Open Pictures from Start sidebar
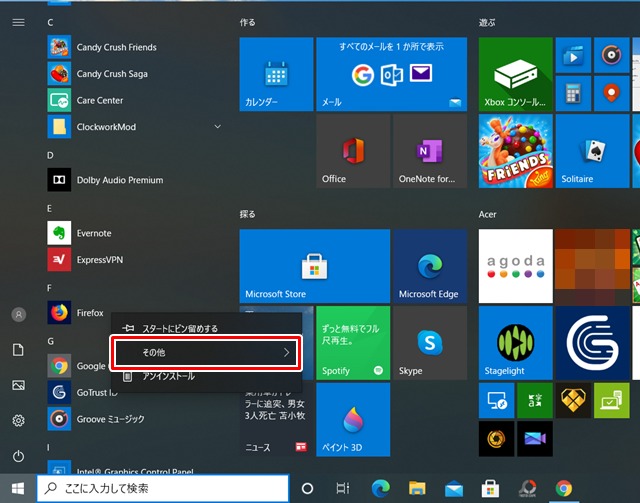640x503 pixels. 18,385
